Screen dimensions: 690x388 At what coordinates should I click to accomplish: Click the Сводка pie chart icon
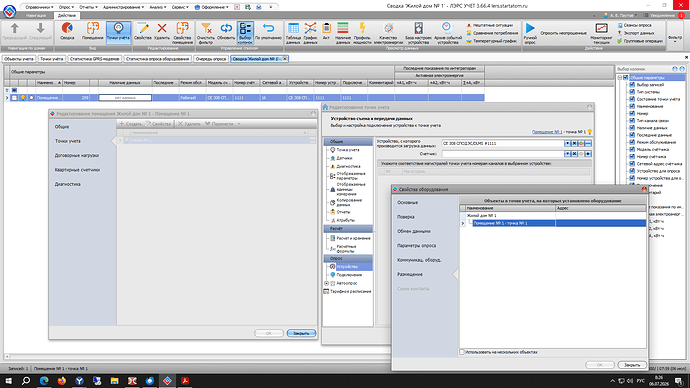click(x=67, y=28)
